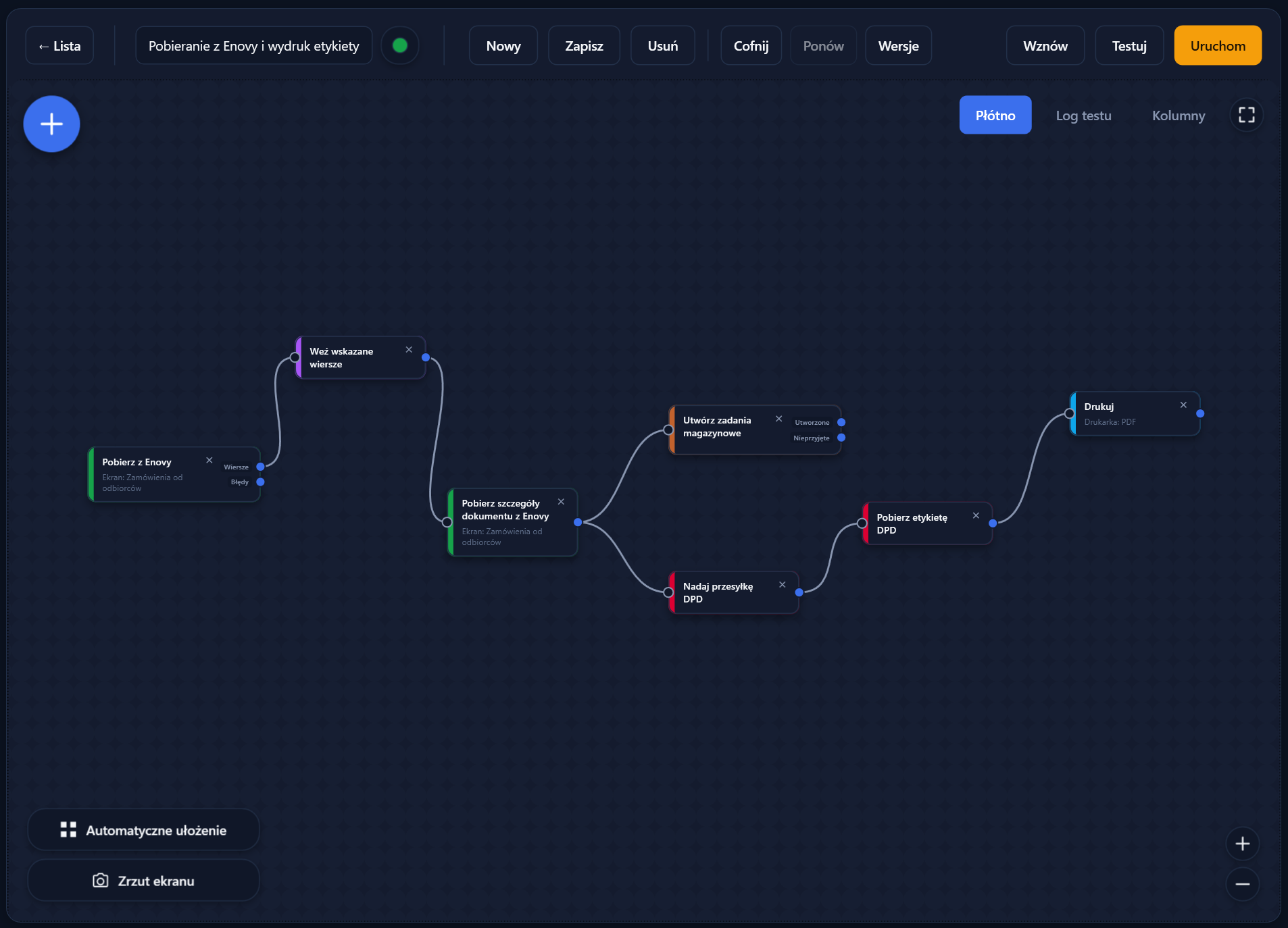Remove the 'Pobierz z Enovy' node
1288x928 pixels.
coord(209,461)
